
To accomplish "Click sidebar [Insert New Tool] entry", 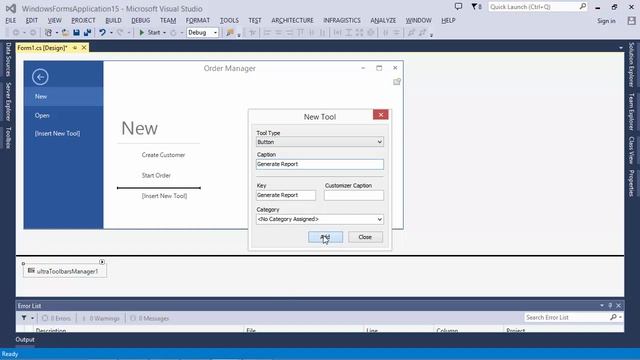I will pos(58,133).
